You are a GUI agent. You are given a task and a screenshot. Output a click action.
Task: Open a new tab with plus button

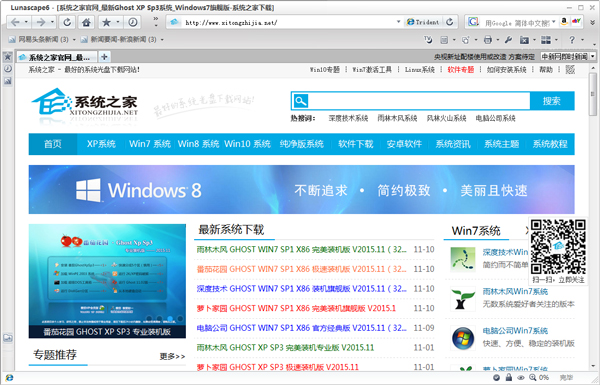click(x=104, y=57)
